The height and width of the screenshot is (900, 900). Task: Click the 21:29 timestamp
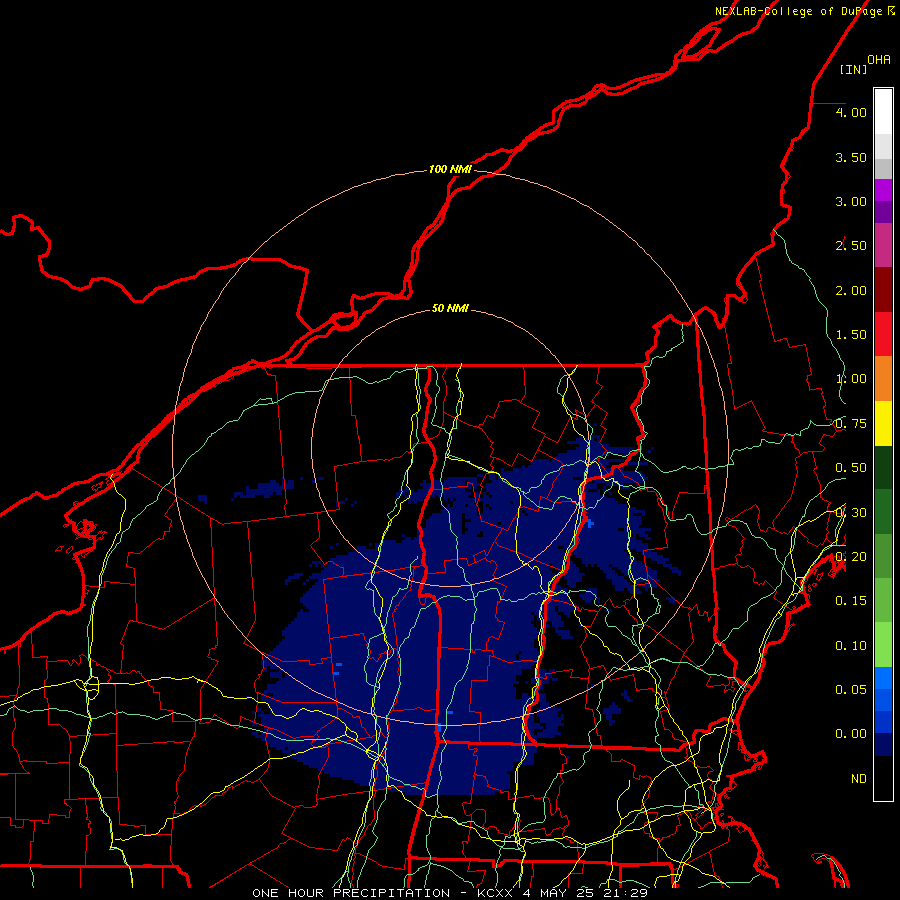pyautogui.click(x=626, y=893)
